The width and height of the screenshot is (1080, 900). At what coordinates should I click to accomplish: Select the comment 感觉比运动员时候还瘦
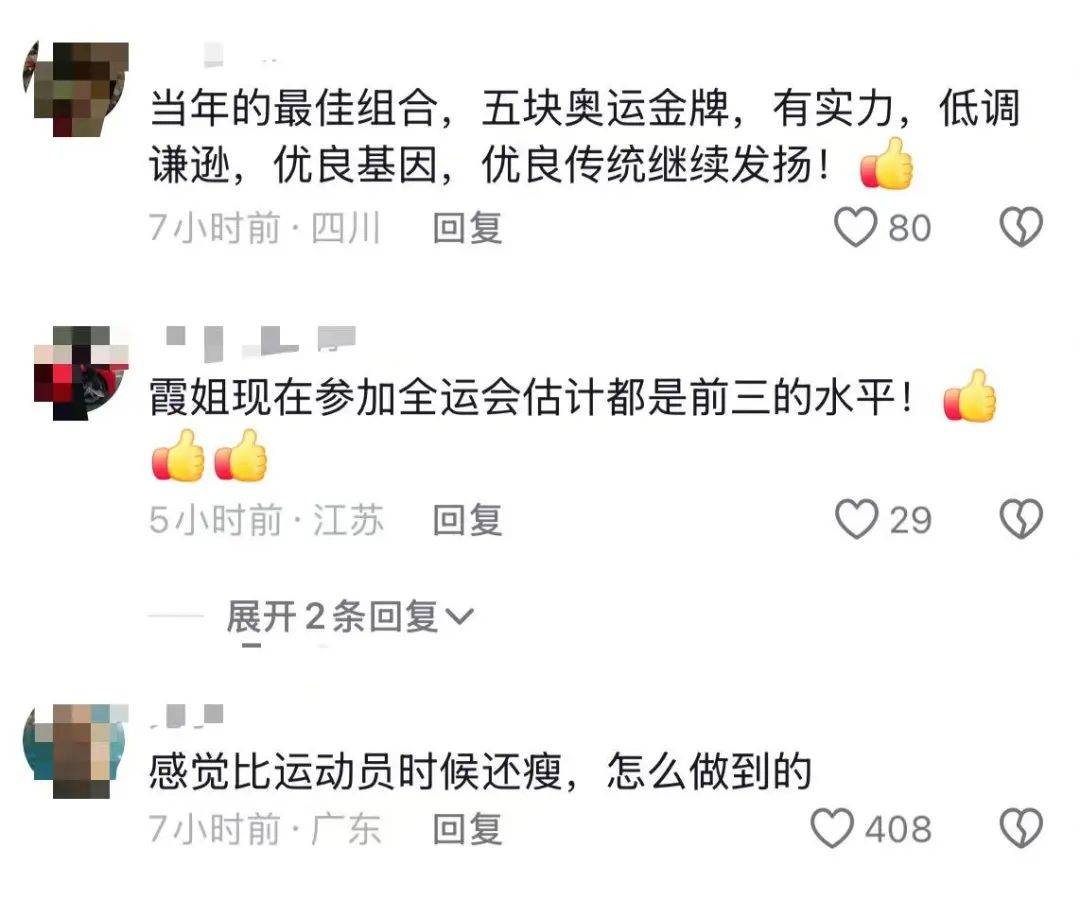[480, 771]
